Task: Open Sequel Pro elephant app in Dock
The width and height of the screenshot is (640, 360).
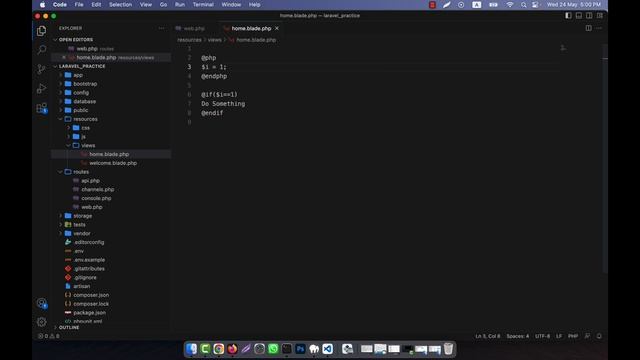Action: tap(314, 349)
